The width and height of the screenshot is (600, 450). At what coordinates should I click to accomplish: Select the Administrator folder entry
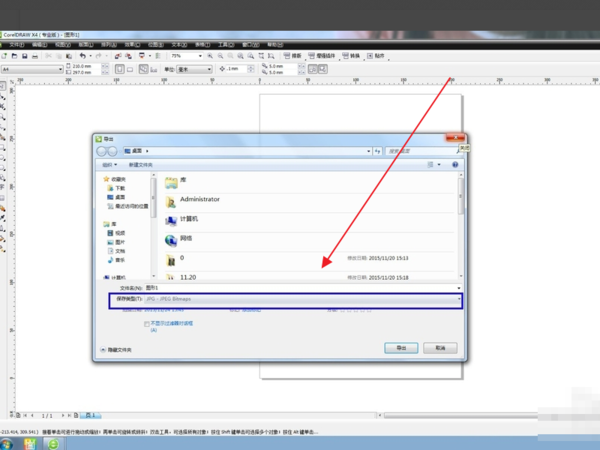point(309,202)
